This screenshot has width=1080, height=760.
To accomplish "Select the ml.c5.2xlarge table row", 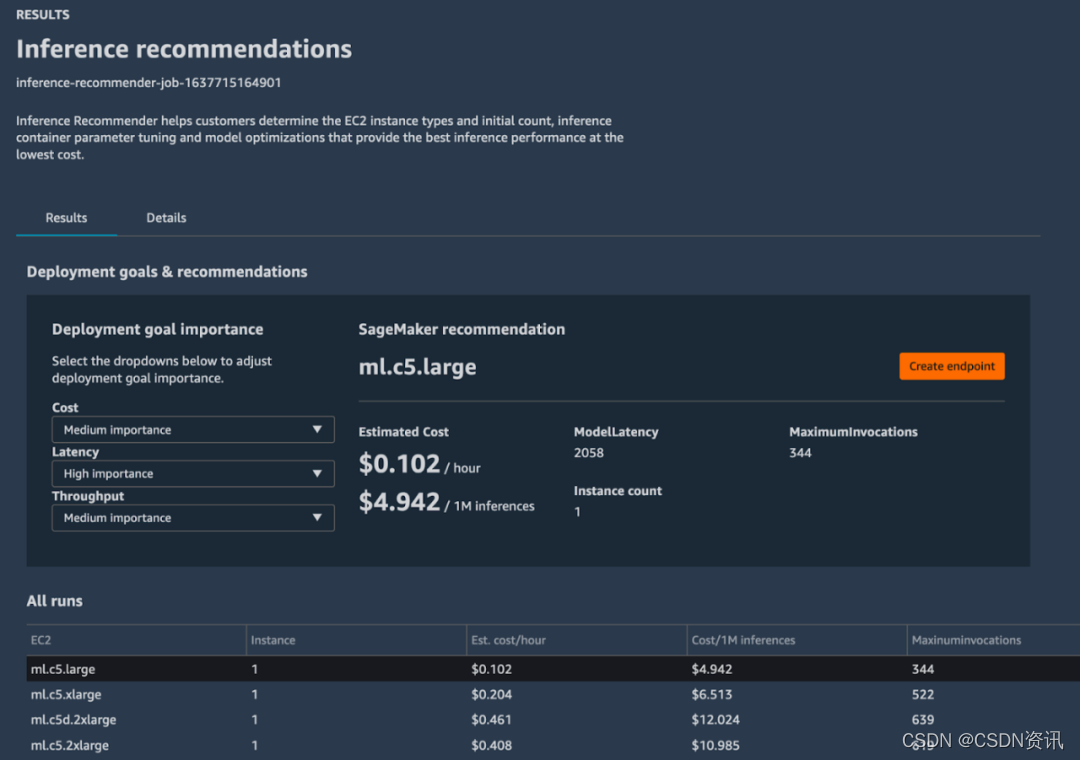I will point(553,746).
